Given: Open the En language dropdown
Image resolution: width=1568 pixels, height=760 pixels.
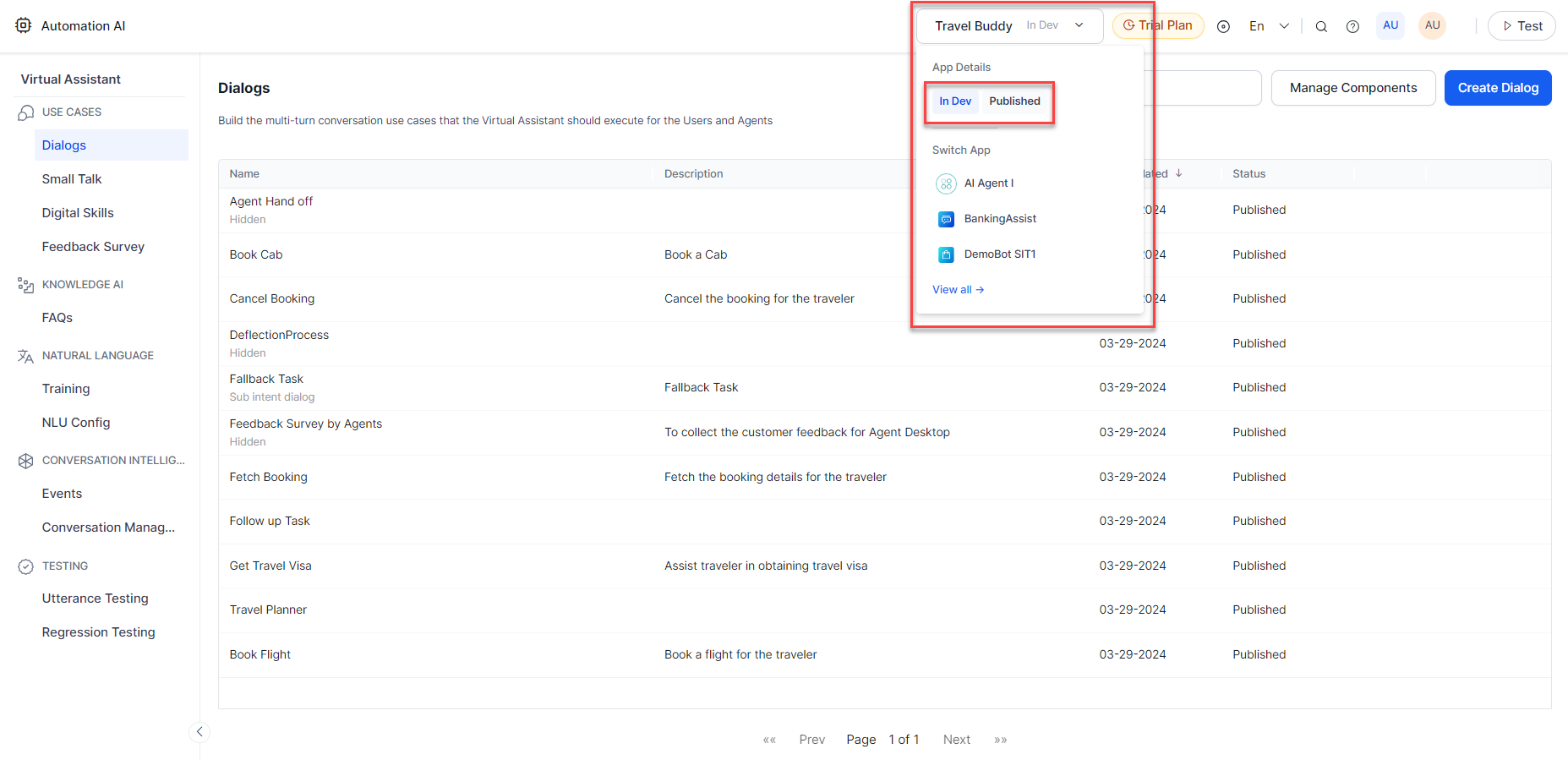Looking at the screenshot, I should tap(1269, 26).
